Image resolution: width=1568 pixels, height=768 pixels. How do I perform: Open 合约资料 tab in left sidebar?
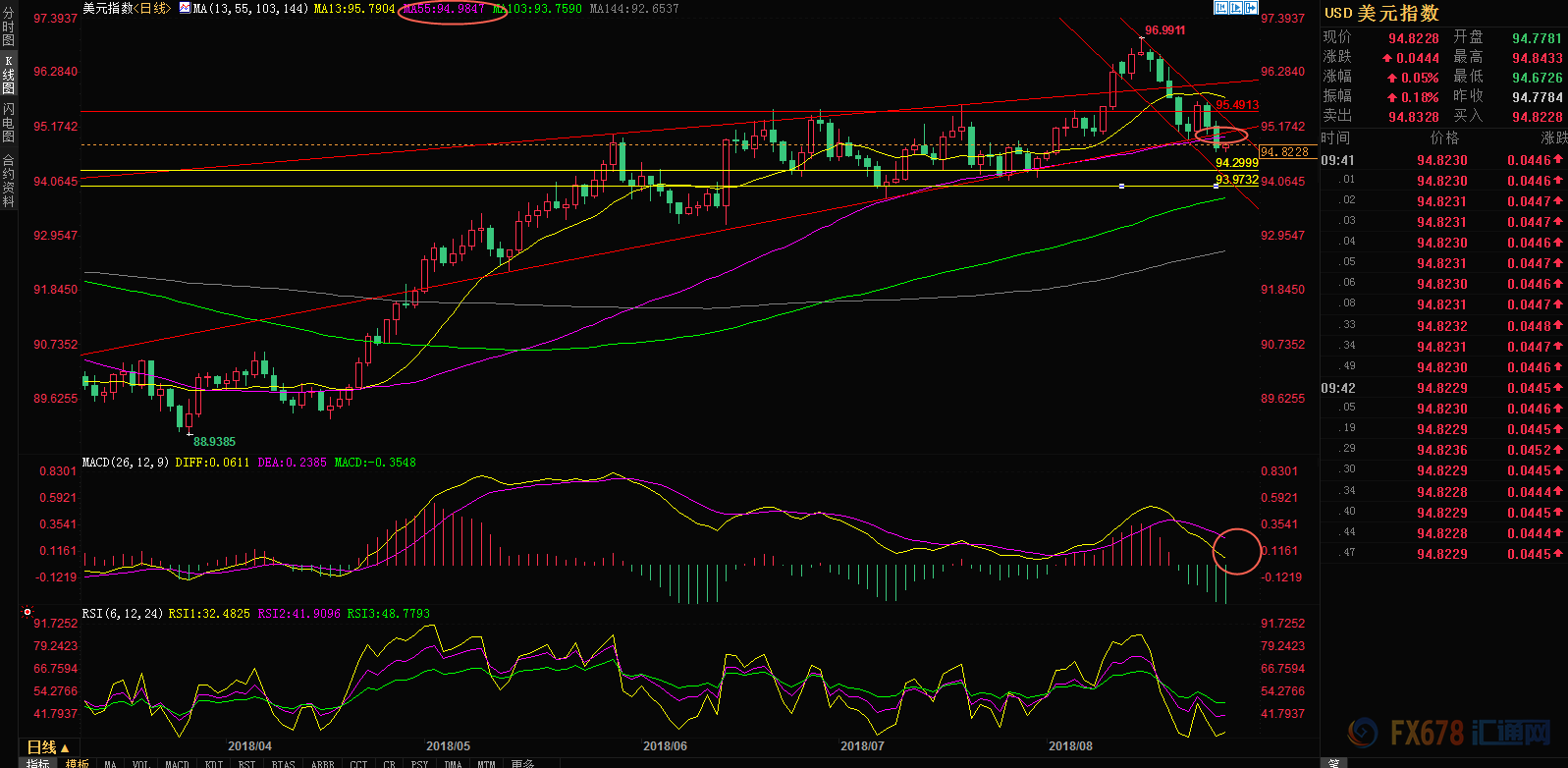coord(9,181)
